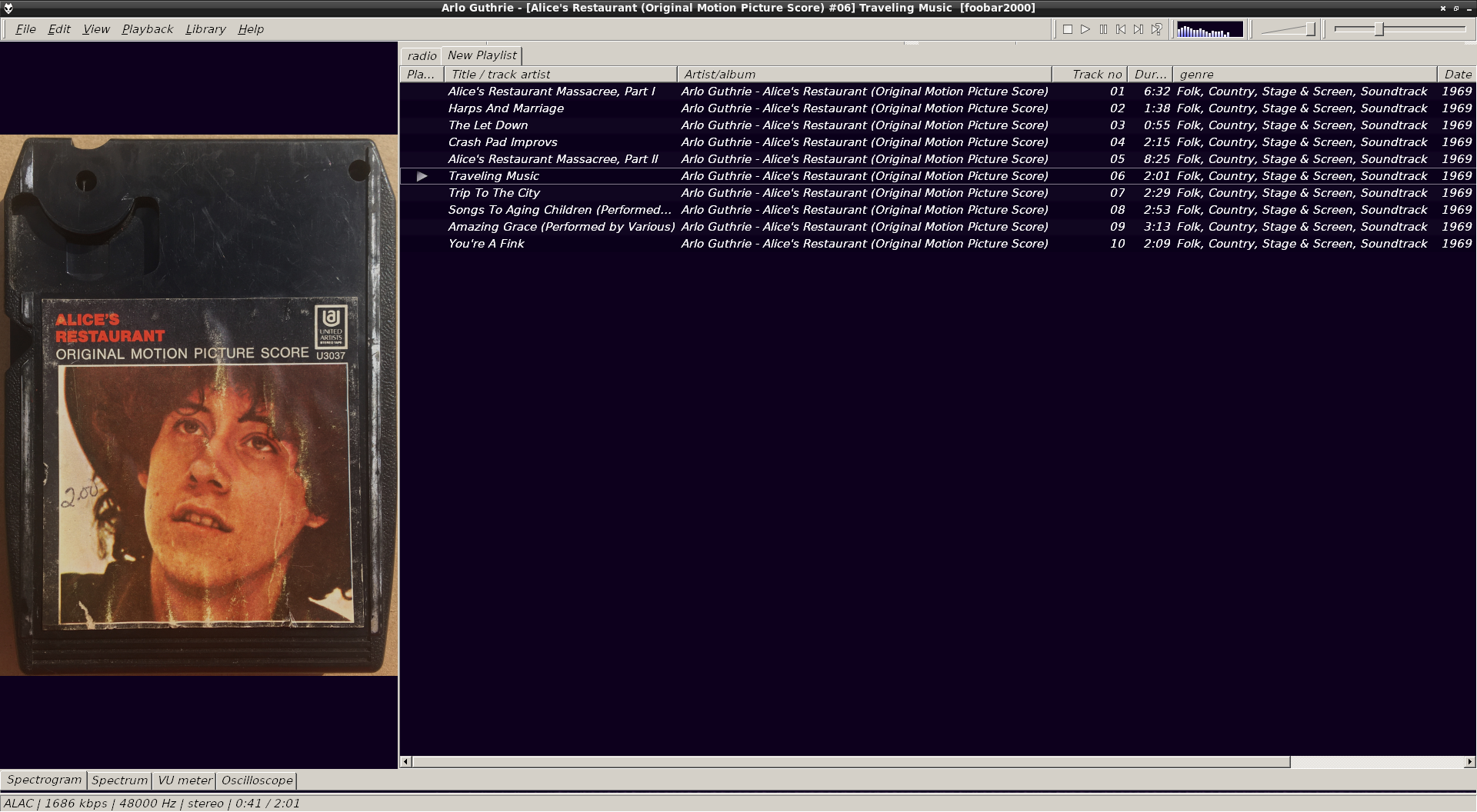Select track Alice's Restaurant Massacree, Part I
This screenshot has height=812, width=1477.
pyautogui.click(x=552, y=92)
